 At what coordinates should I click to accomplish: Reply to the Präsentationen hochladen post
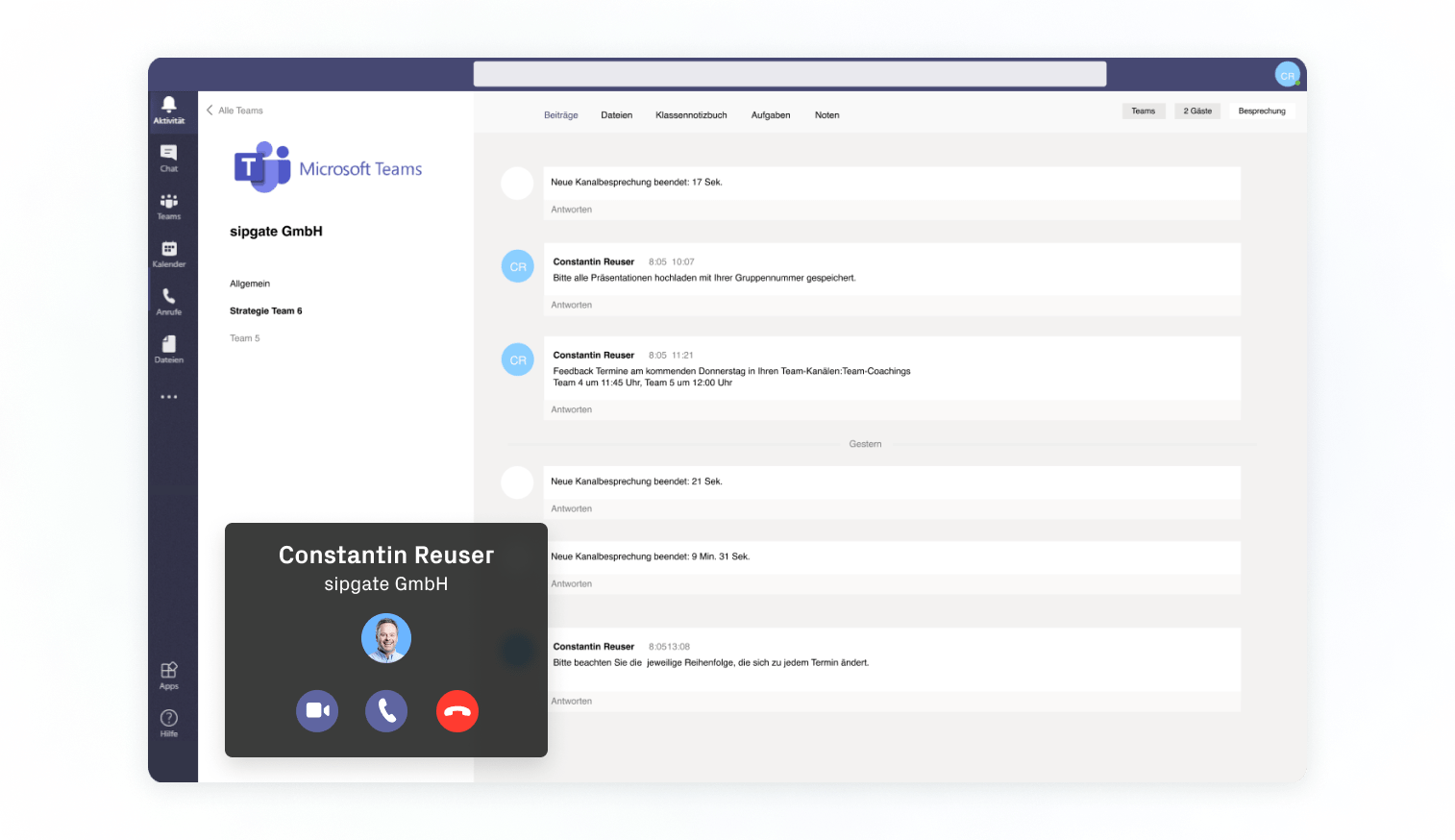tap(572, 305)
